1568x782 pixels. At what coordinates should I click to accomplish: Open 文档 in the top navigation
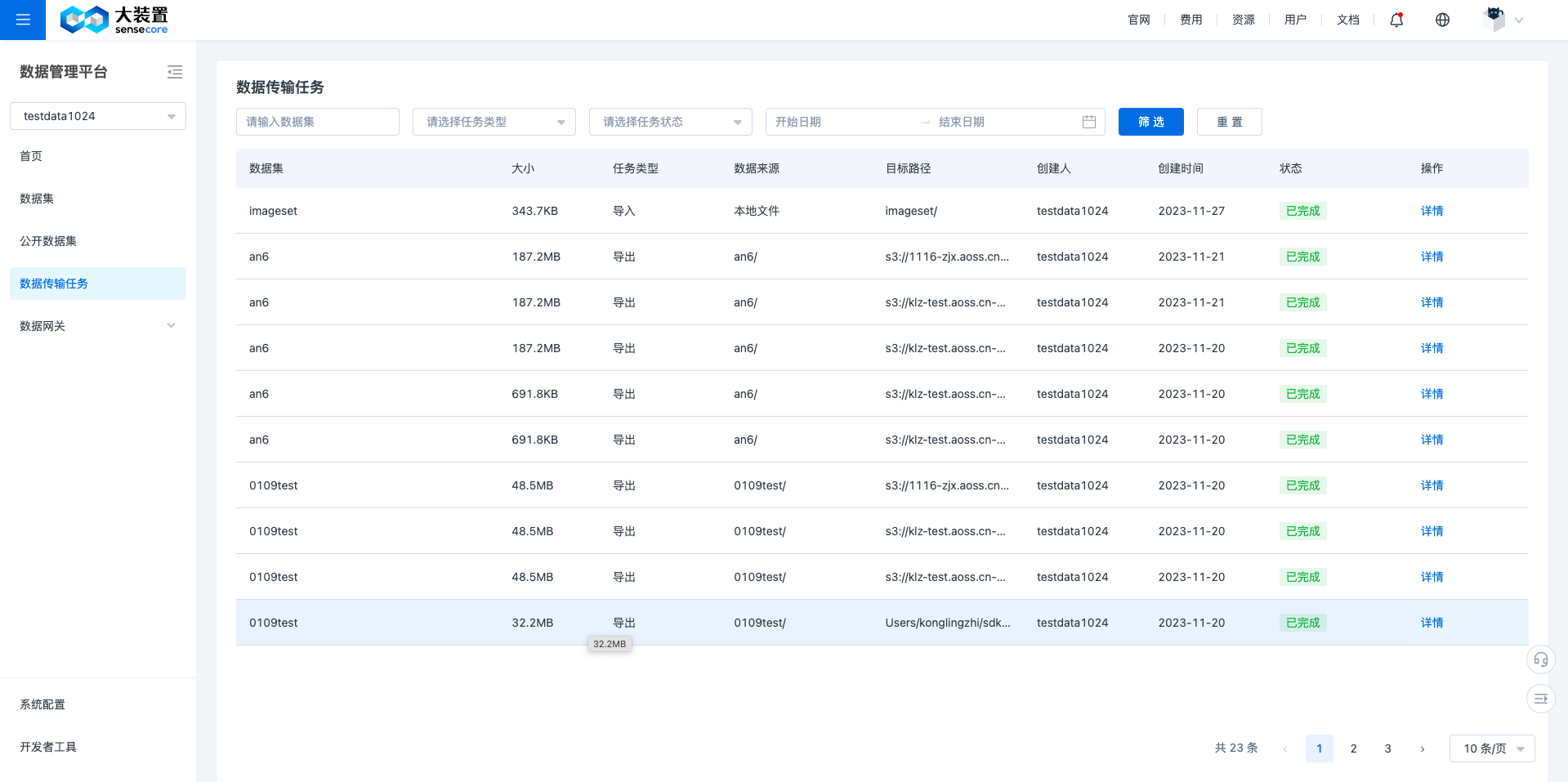tap(1347, 20)
